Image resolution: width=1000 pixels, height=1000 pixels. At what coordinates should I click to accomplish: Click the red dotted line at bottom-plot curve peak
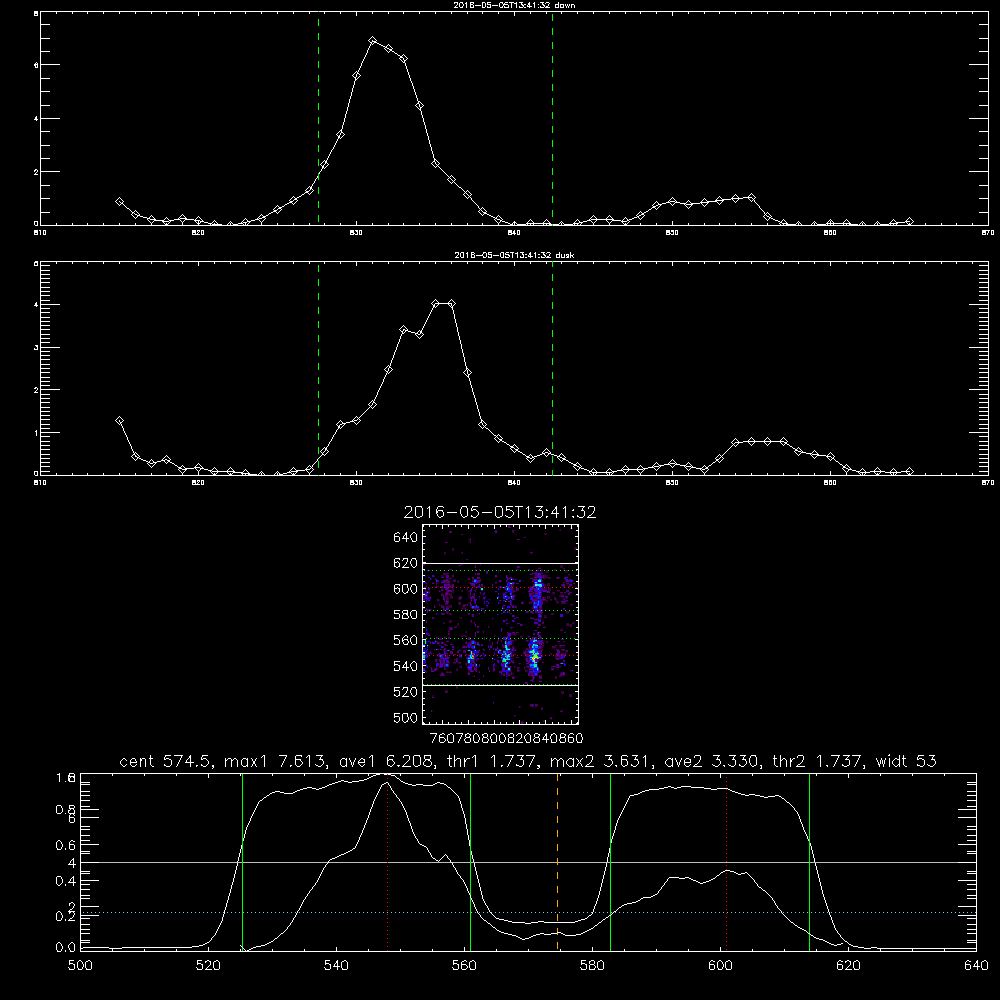(x=387, y=861)
